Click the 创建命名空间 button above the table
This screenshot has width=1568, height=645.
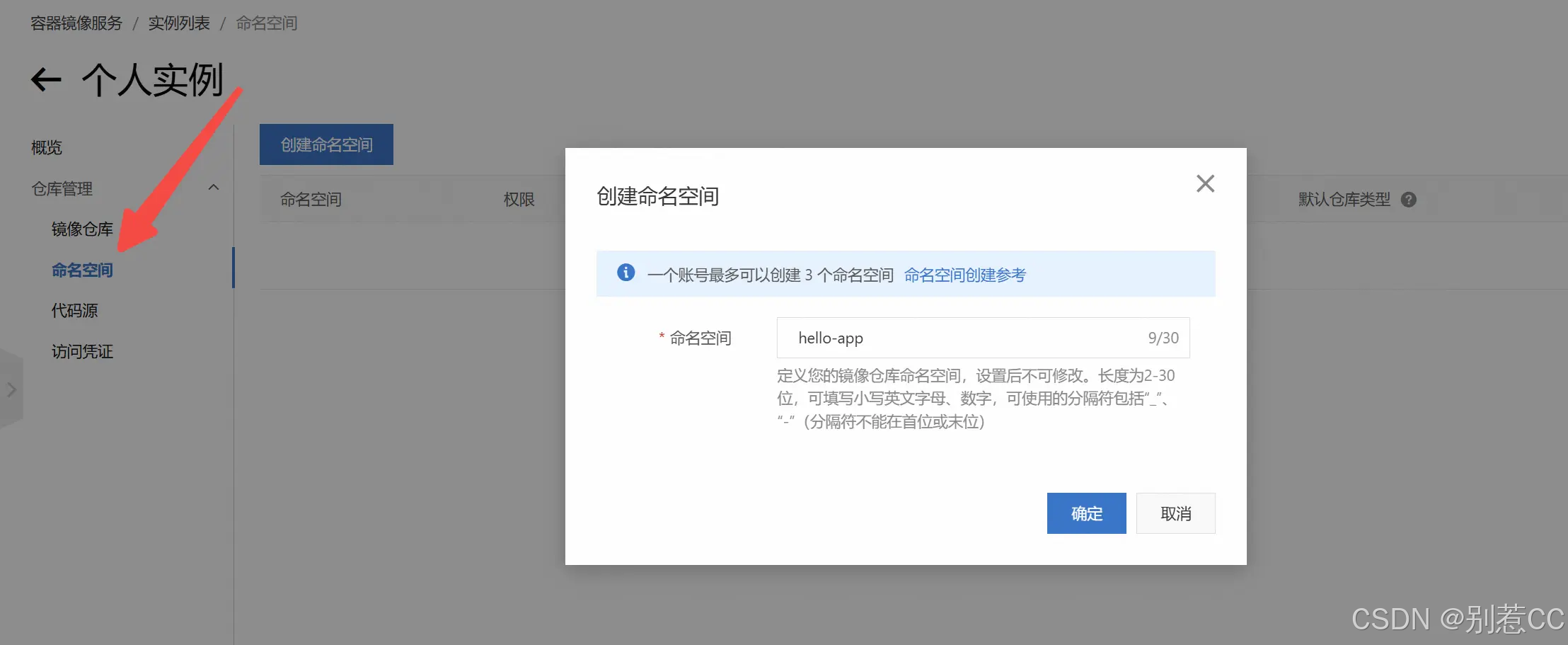click(326, 144)
